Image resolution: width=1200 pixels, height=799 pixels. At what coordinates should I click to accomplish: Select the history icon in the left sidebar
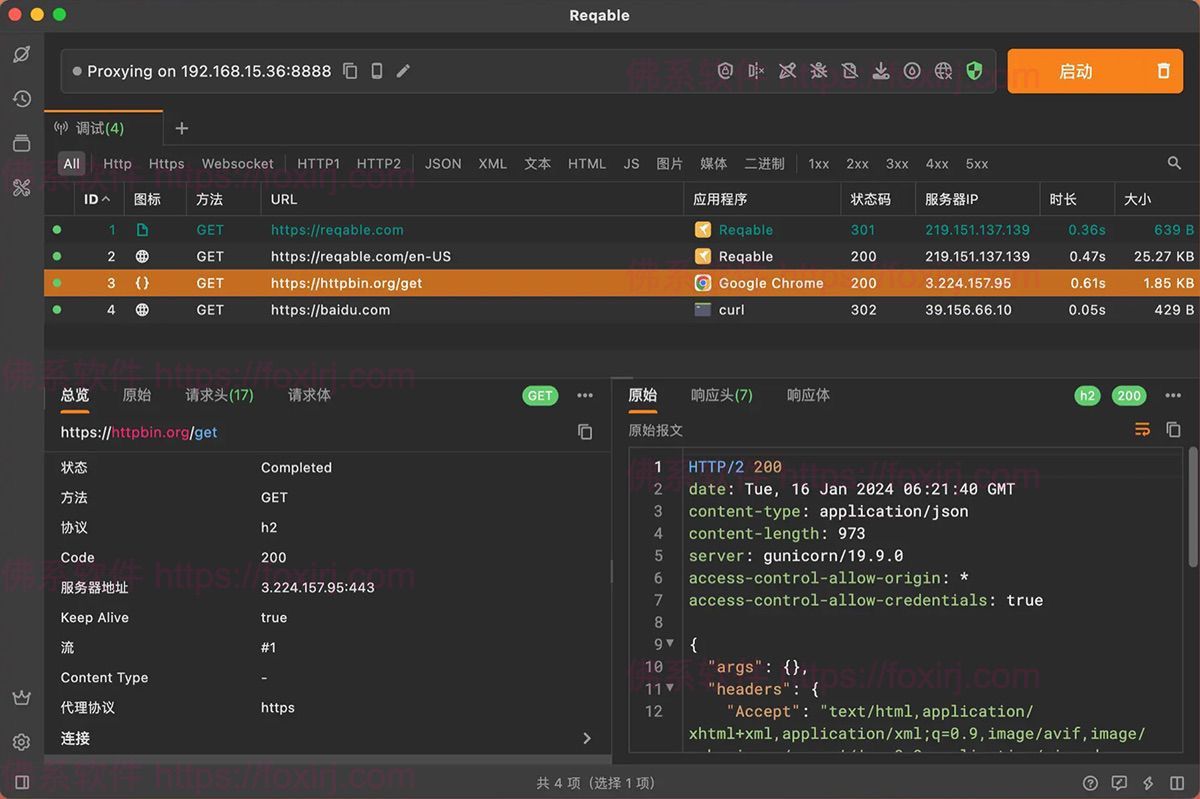[x=22, y=99]
